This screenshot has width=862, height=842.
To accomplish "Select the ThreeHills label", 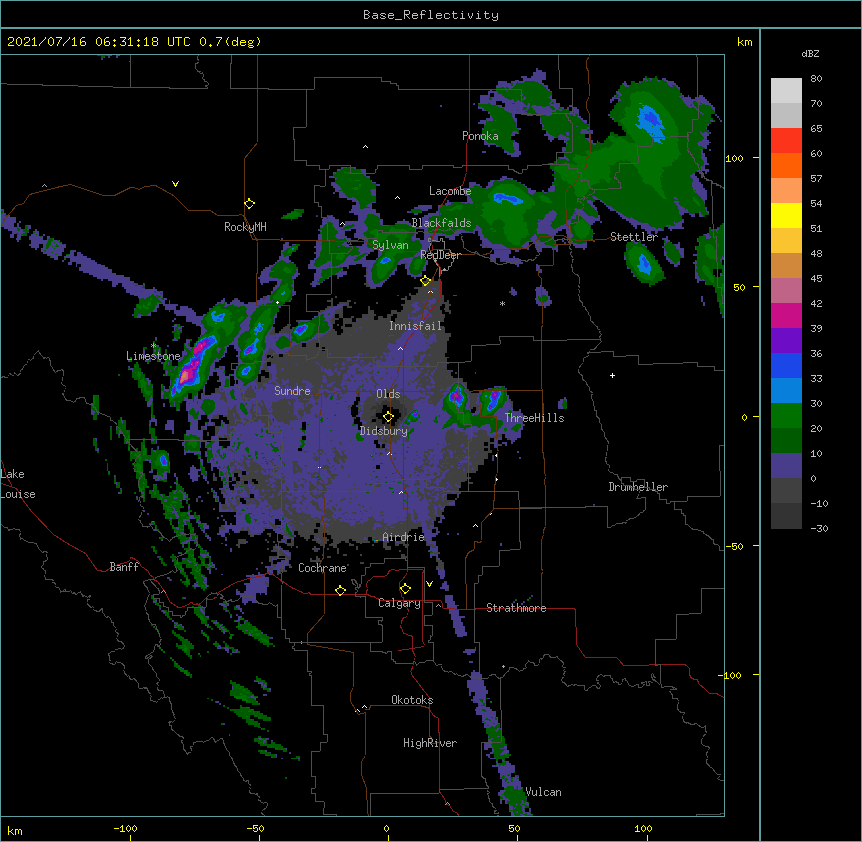I will click(534, 418).
